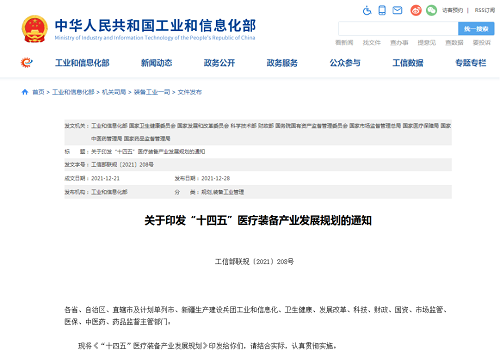Open 装备工业一司 breadcrumb link
The image size is (500, 362).
click(x=152, y=92)
